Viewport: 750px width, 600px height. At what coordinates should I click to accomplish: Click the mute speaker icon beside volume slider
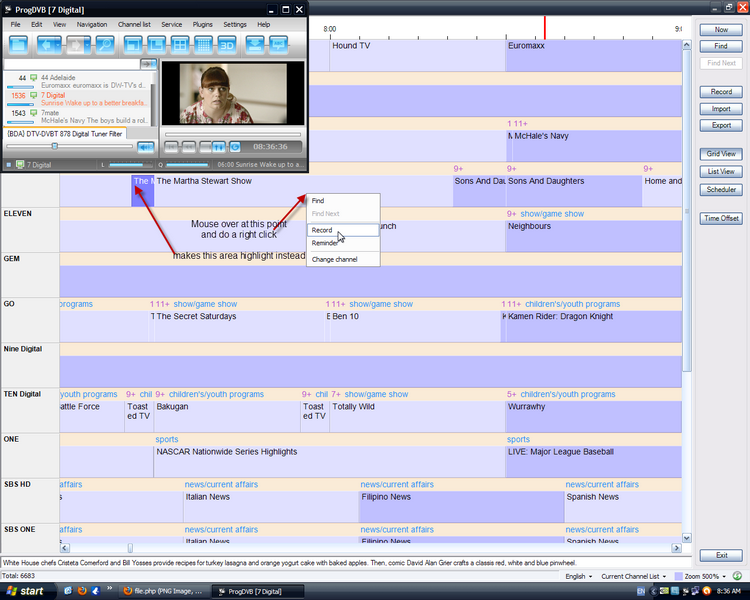tap(145, 147)
